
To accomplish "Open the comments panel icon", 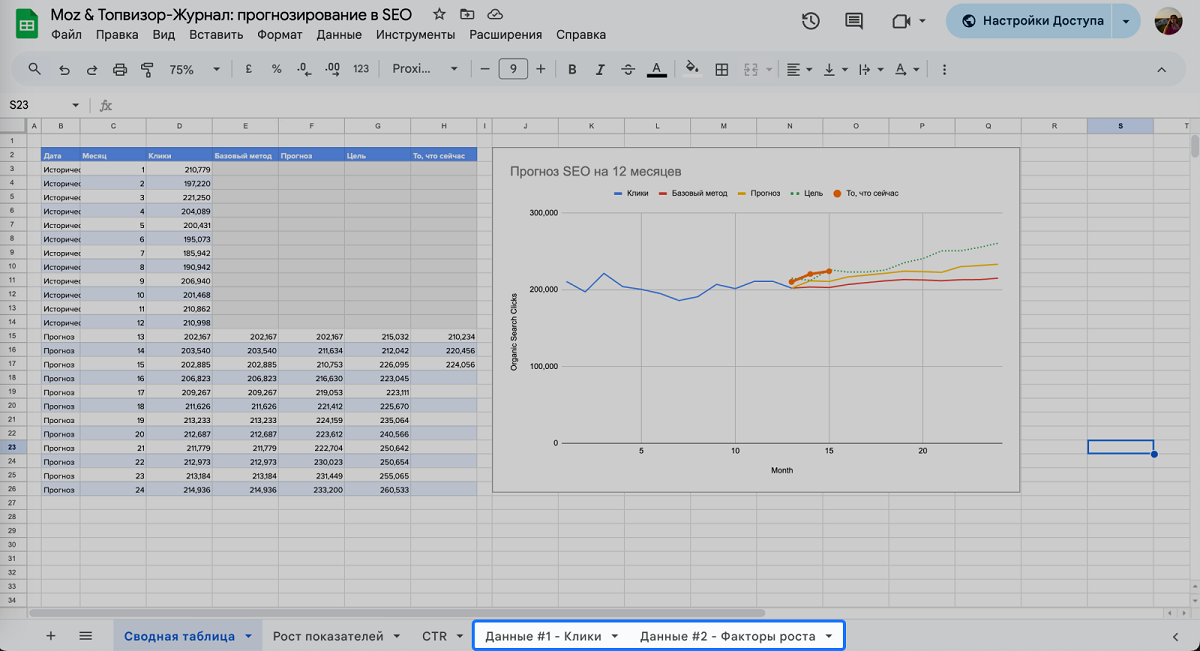I will click(x=854, y=21).
